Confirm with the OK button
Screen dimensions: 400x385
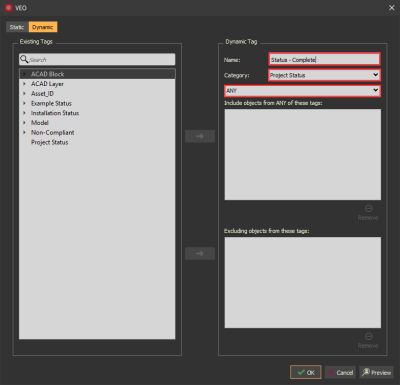coord(306,372)
